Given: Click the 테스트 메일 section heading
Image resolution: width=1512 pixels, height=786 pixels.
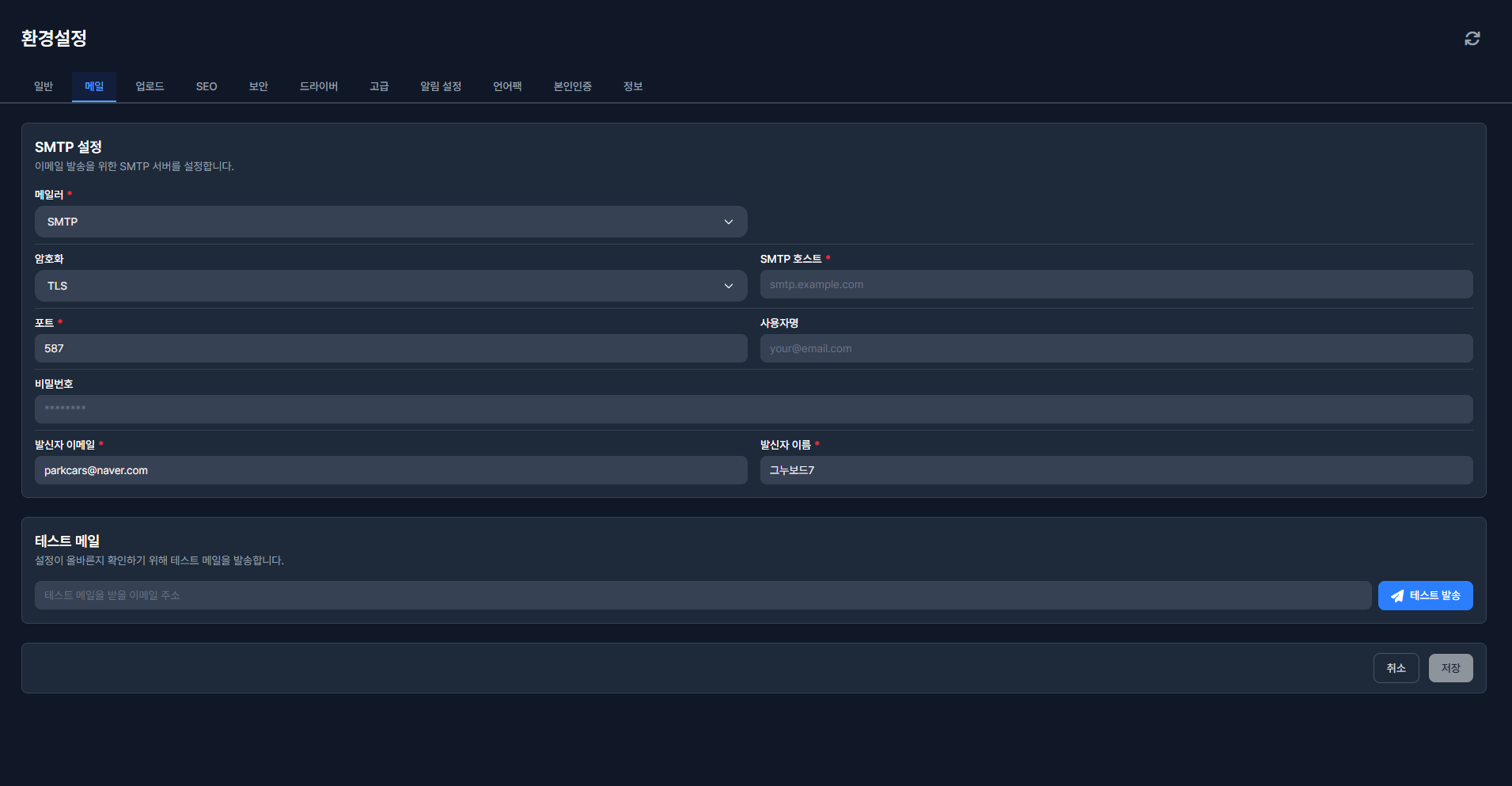Looking at the screenshot, I should (x=67, y=541).
